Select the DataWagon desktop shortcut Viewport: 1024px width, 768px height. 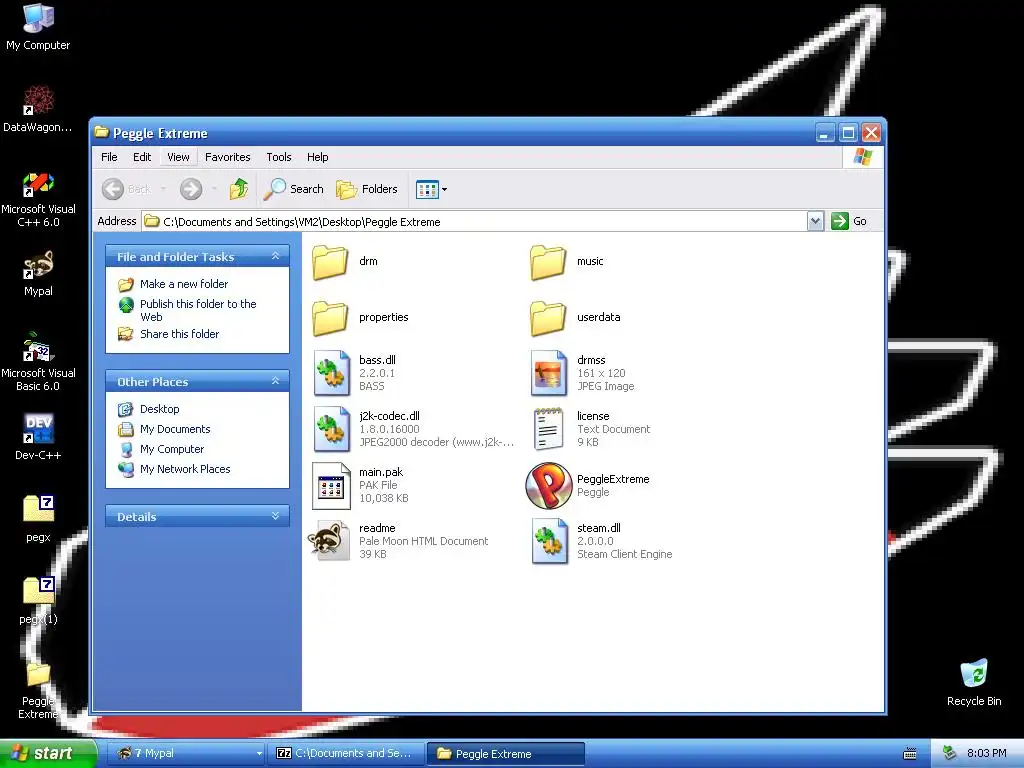coord(38,109)
